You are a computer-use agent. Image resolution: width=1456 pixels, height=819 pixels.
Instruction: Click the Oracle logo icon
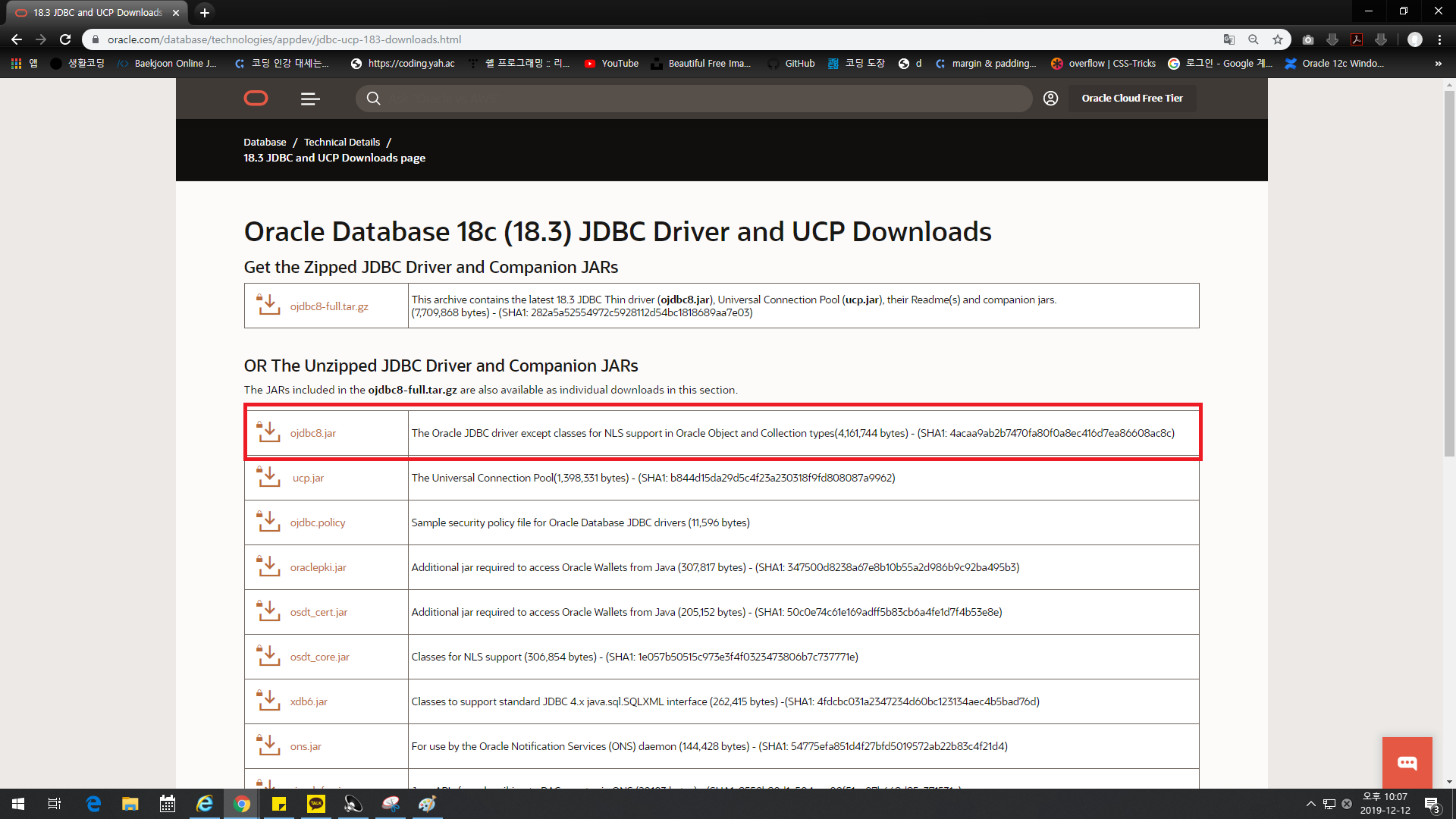click(256, 98)
